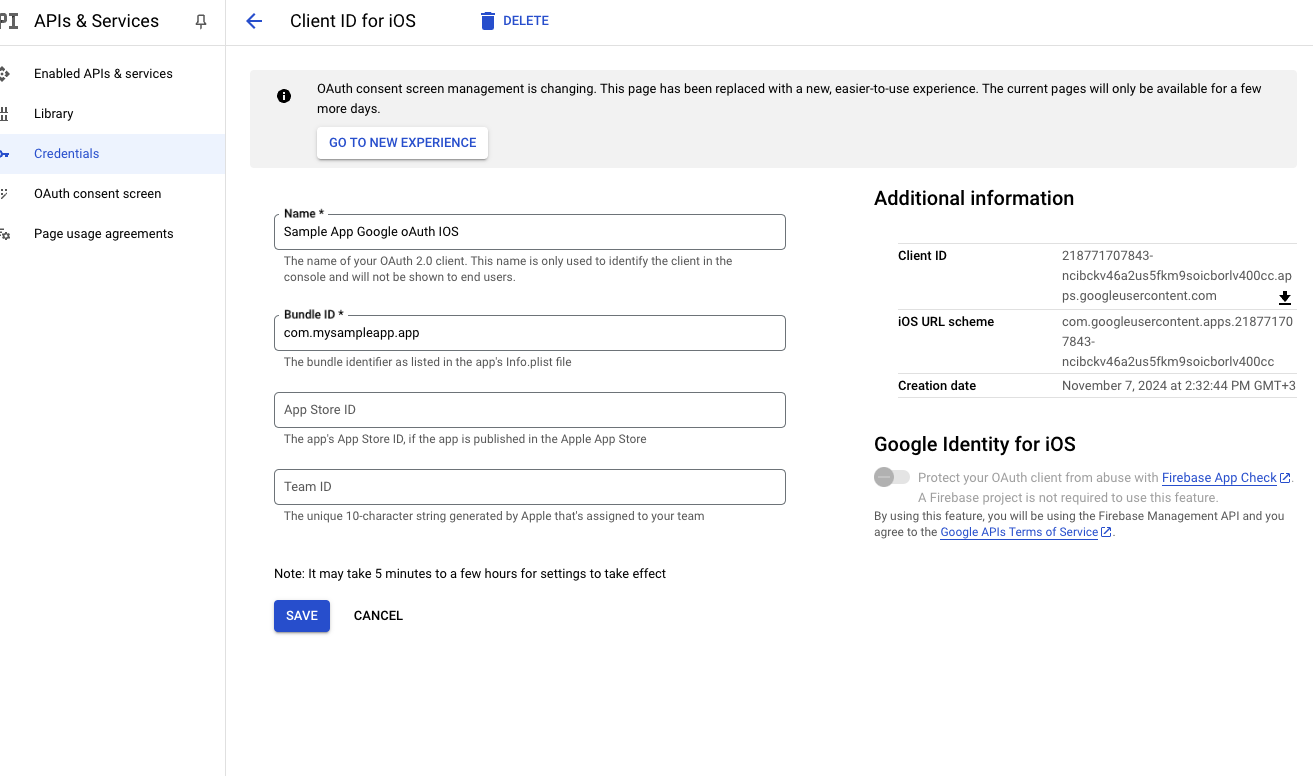This screenshot has height=776, width=1313.
Task: Open Google APIs Terms of Service link
Action: click(x=1019, y=532)
